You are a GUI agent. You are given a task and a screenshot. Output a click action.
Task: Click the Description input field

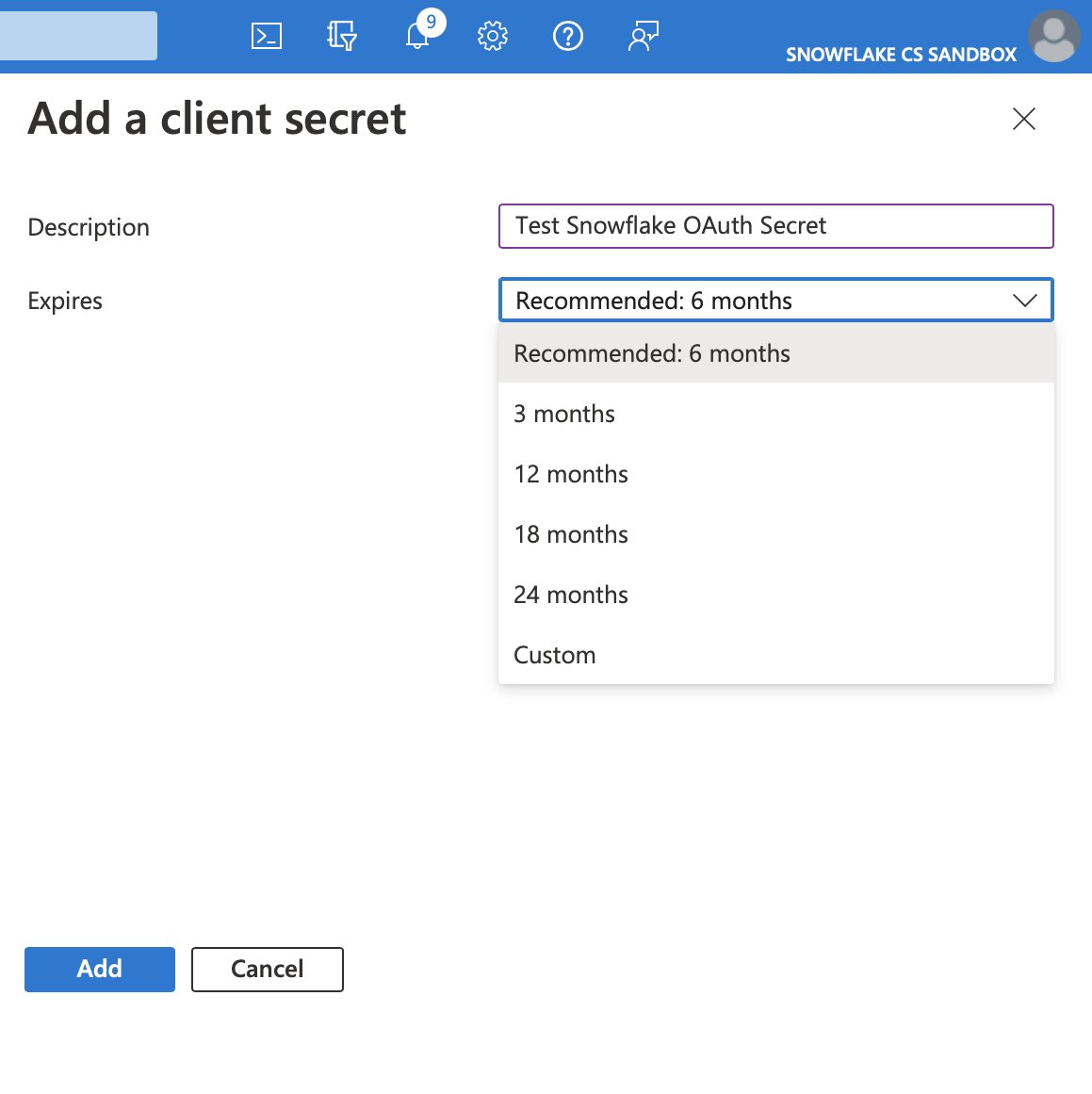776,226
